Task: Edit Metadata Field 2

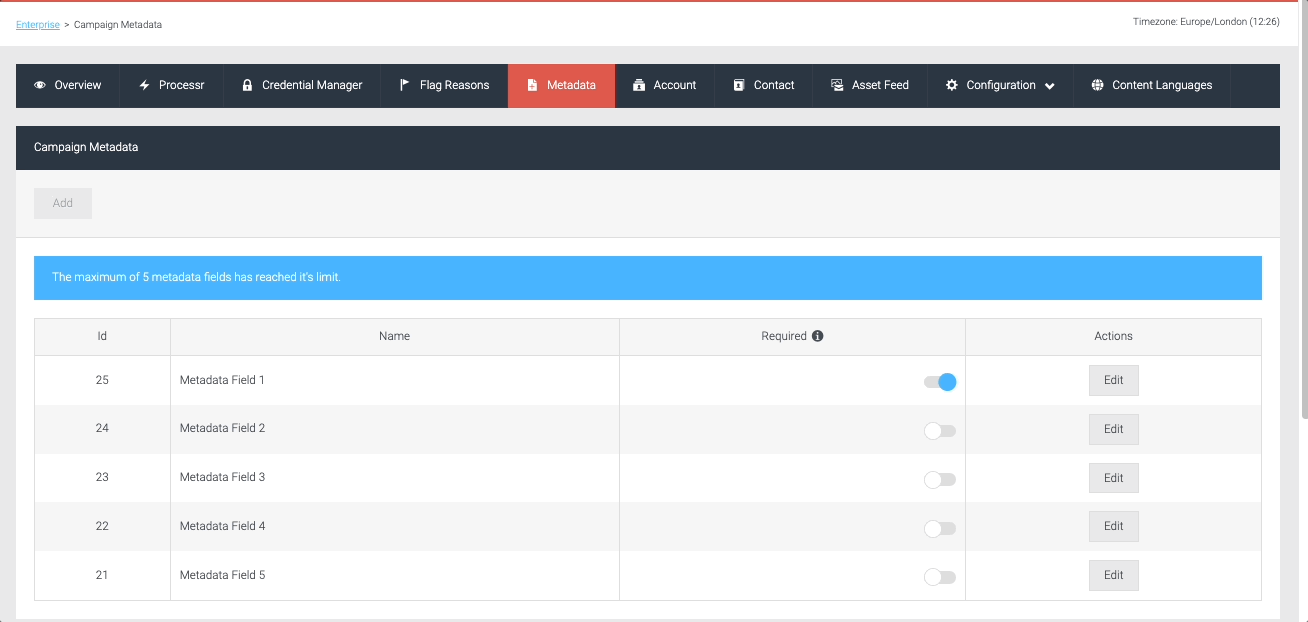Action: (1113, 429)
